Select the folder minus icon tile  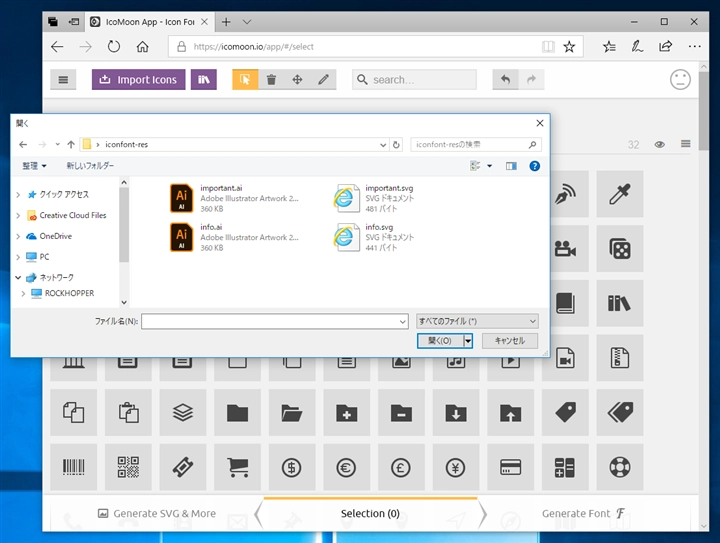[x=401, y=412]
